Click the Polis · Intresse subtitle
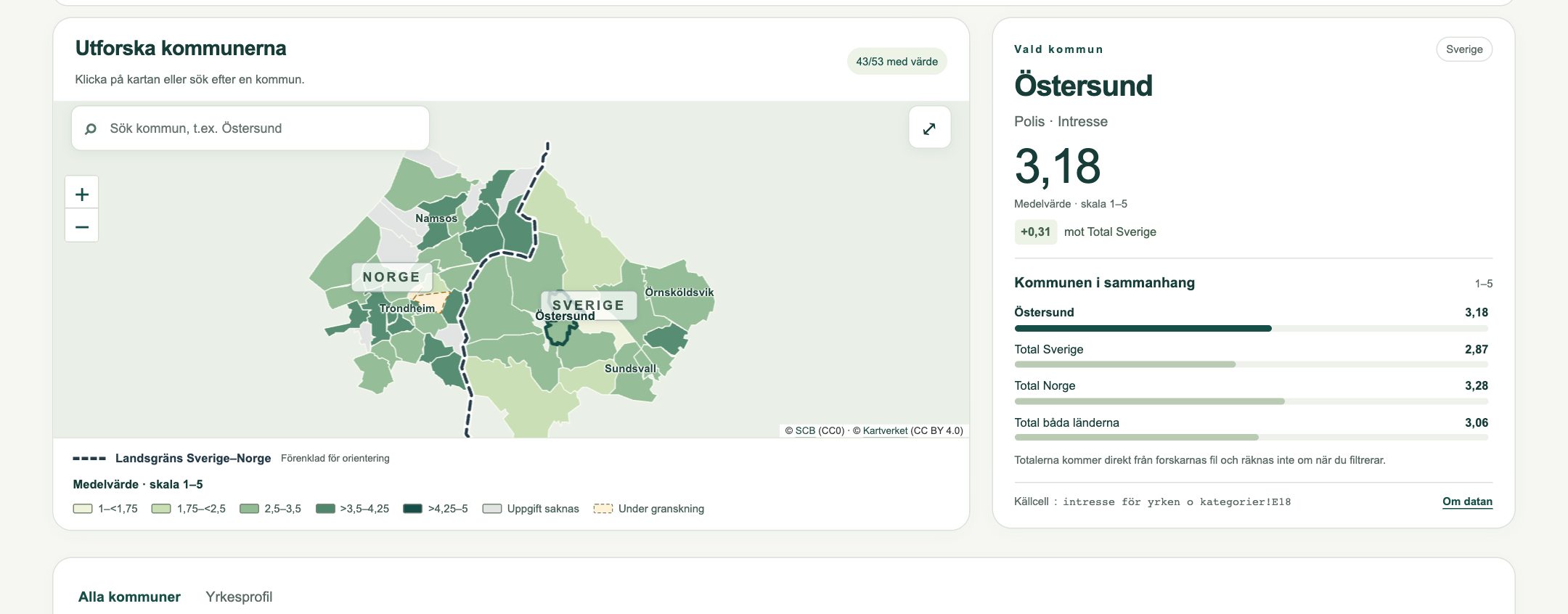The height and width of the screenshot is (614, 1568). (x=1061, y=122)
